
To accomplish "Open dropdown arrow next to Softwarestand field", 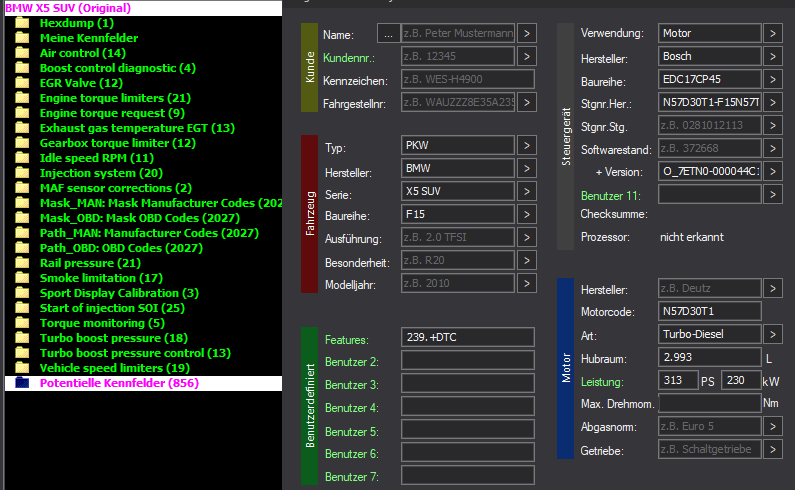I will tap(773, 149).
